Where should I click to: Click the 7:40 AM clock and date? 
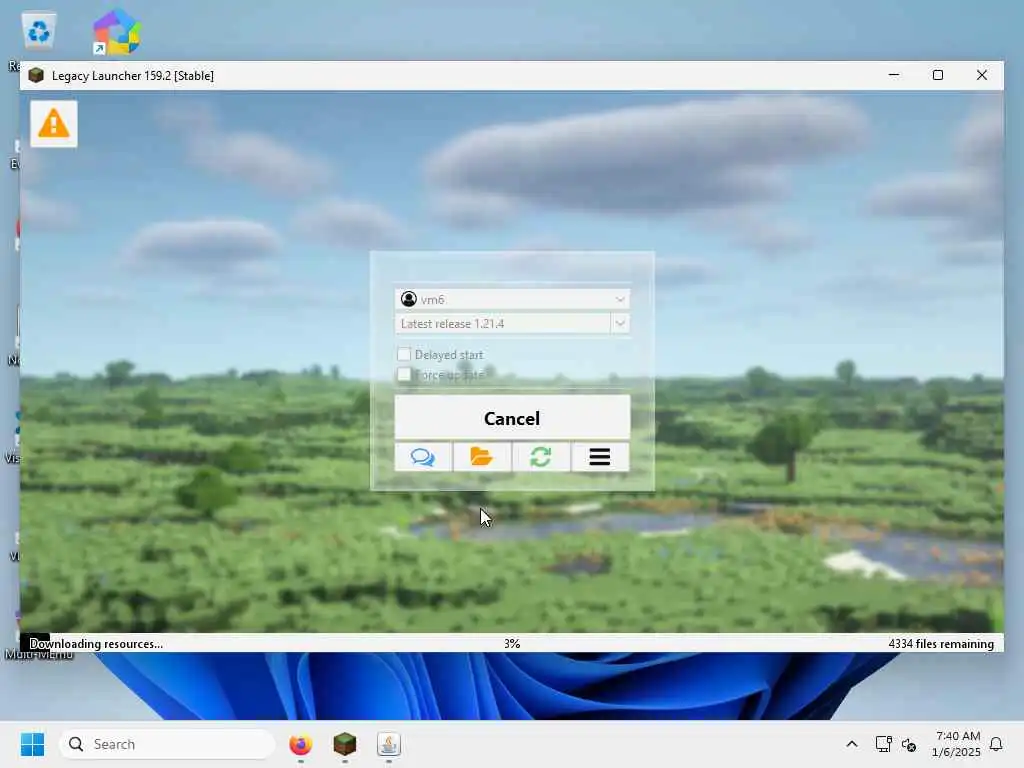tap(957, 744)
